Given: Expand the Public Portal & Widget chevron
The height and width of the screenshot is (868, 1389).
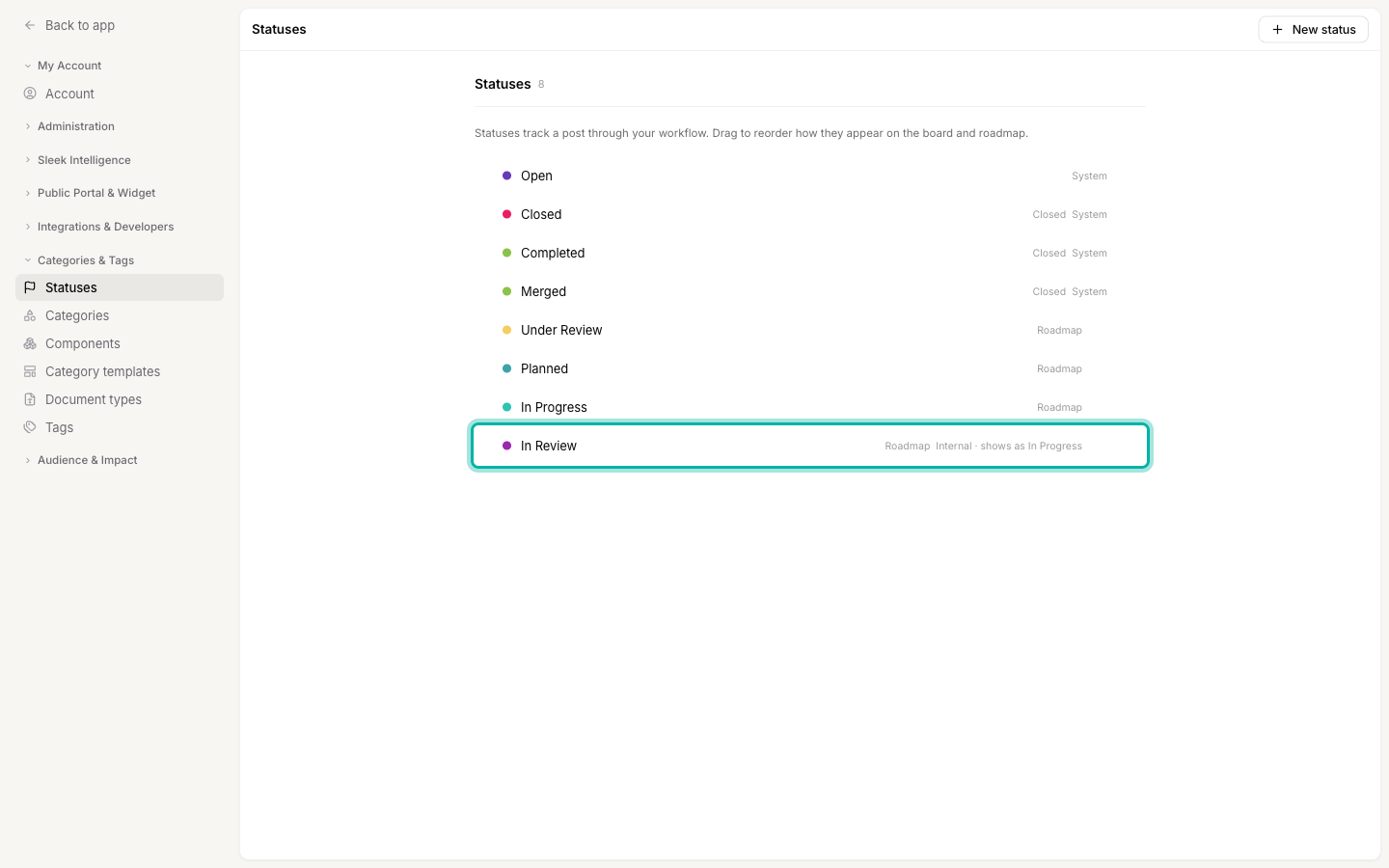Looking at the screenshot, I should coord(28,193).
